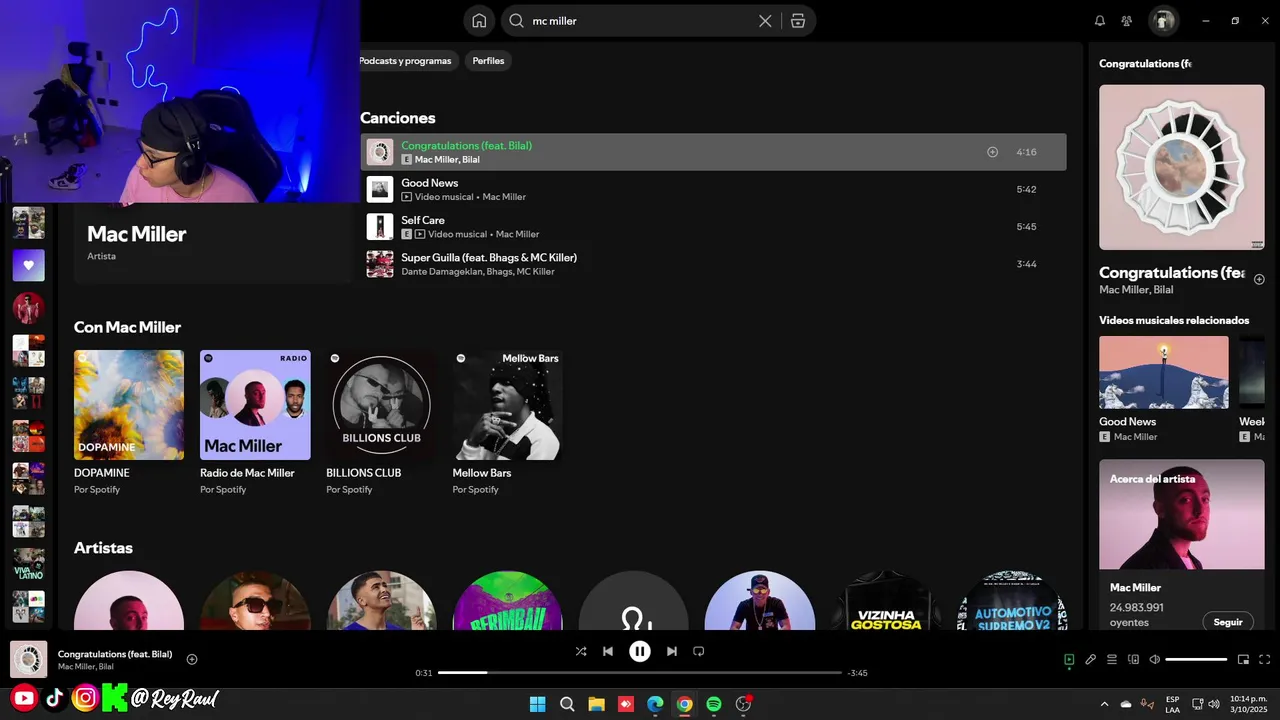Open the profile avatar menu
The height and width of the screenshot is (720, 1280).
click(1163, 21)
